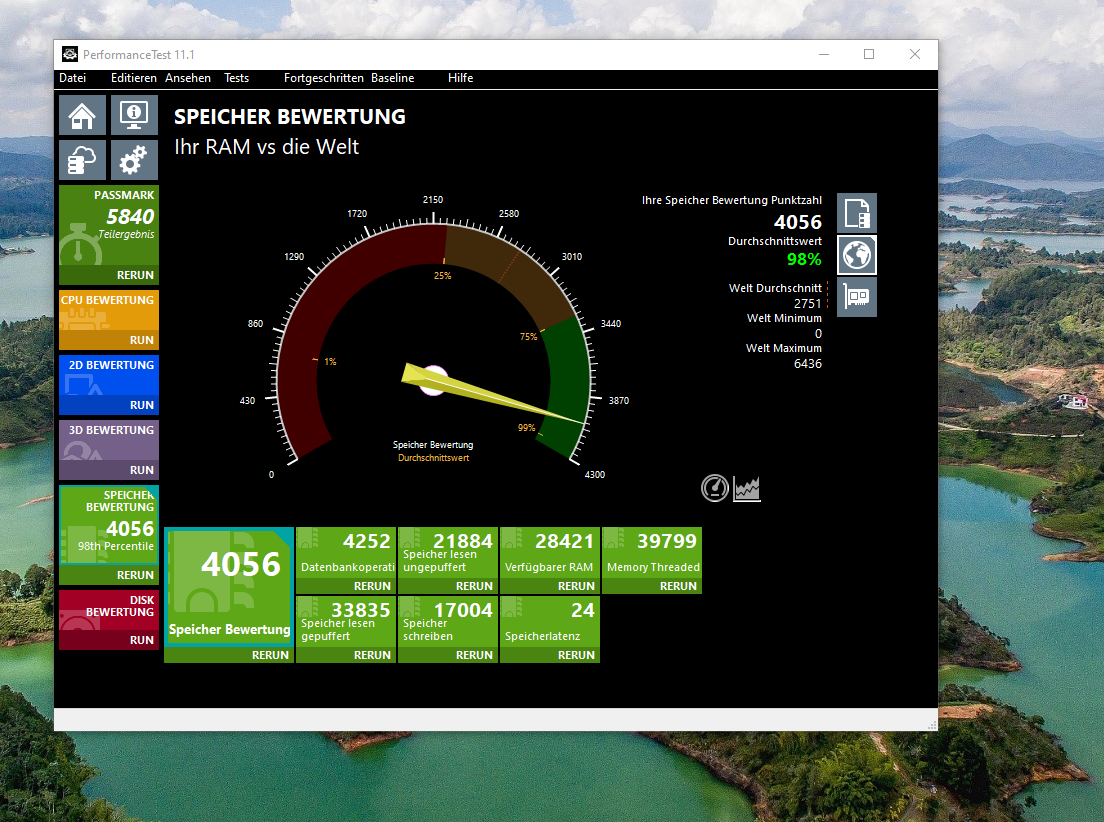Click the Welt Maximum 6436 value
This screenshot has width=1104, height=822.
[808, 363]
